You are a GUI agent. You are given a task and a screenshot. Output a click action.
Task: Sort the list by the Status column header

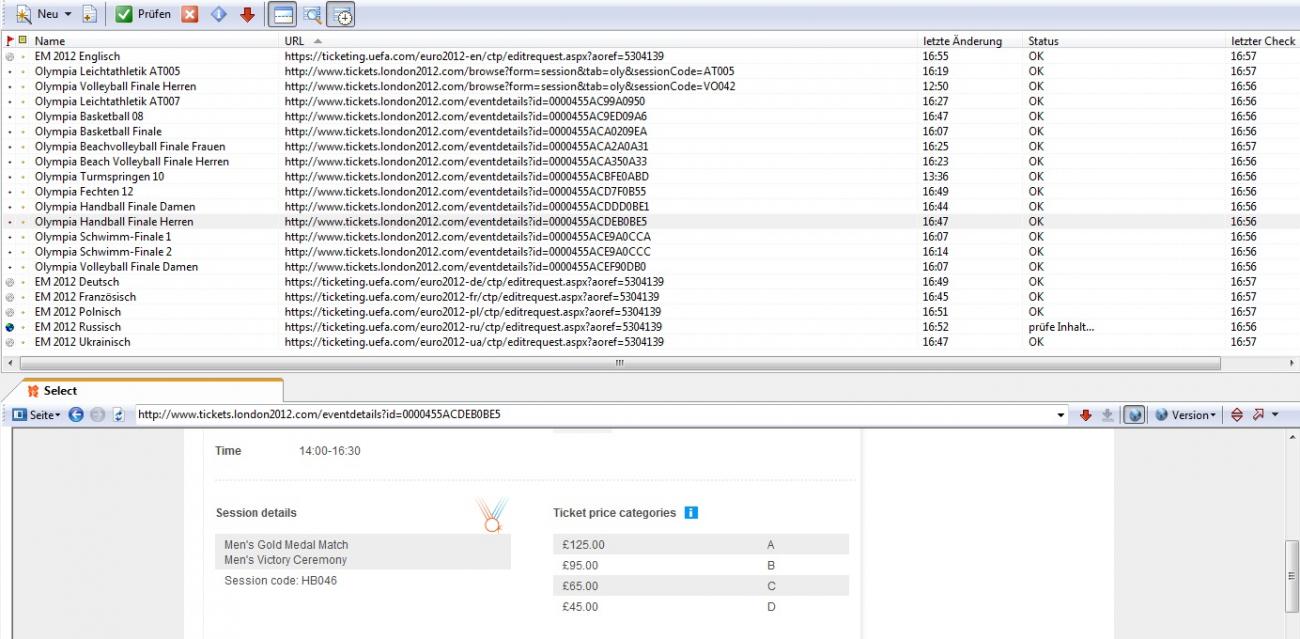click(x=1043, y=41)
